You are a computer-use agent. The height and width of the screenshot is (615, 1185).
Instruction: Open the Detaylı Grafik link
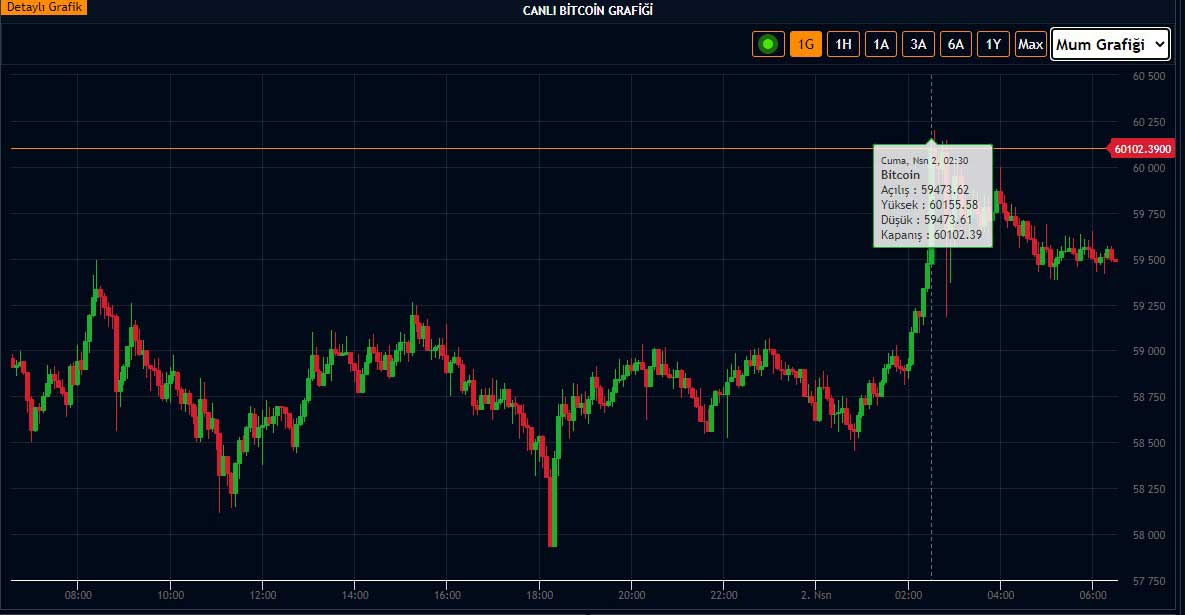pos(44,7)
